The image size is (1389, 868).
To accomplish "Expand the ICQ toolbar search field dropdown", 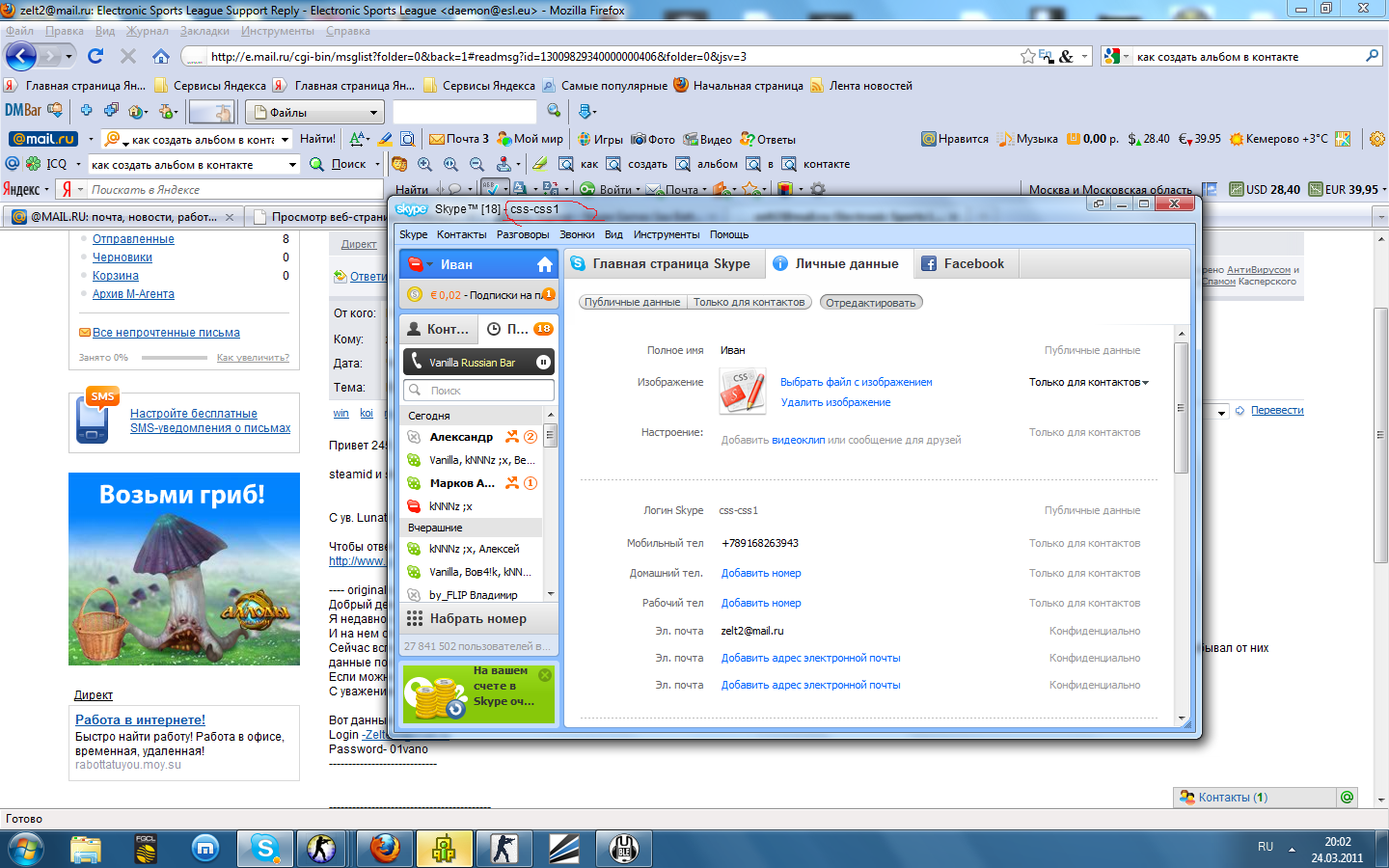I will (x=292, y=165).
